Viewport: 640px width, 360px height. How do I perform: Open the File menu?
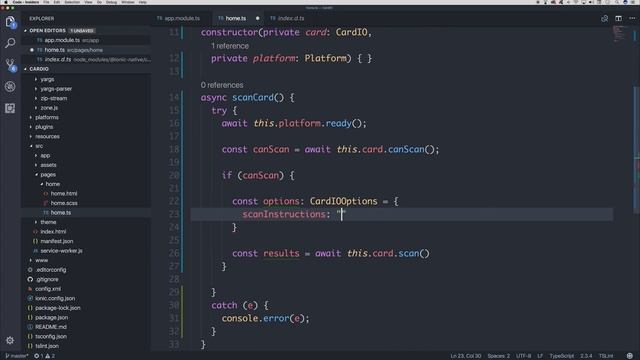pyautogui.click(x=46, y=2)
